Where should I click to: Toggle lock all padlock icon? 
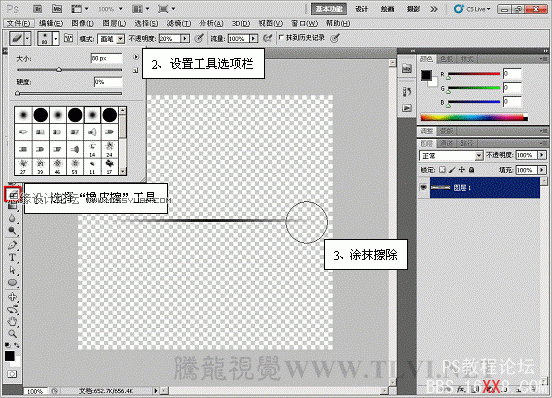[471, 170]
